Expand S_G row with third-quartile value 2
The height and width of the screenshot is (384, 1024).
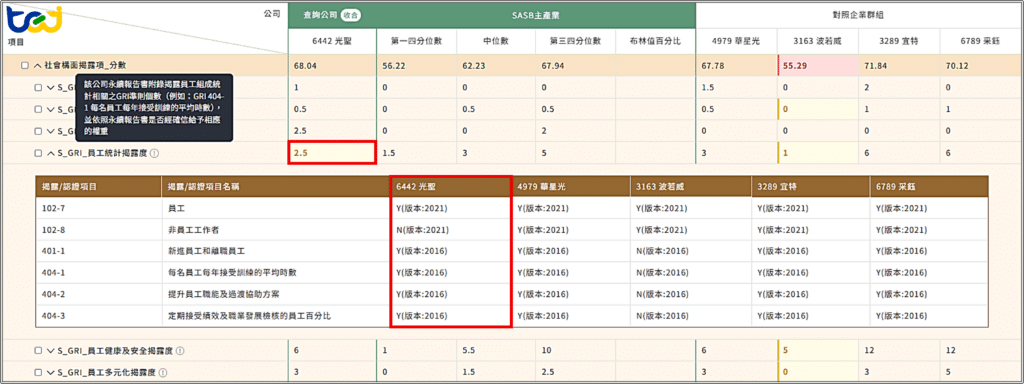[50, 131]
